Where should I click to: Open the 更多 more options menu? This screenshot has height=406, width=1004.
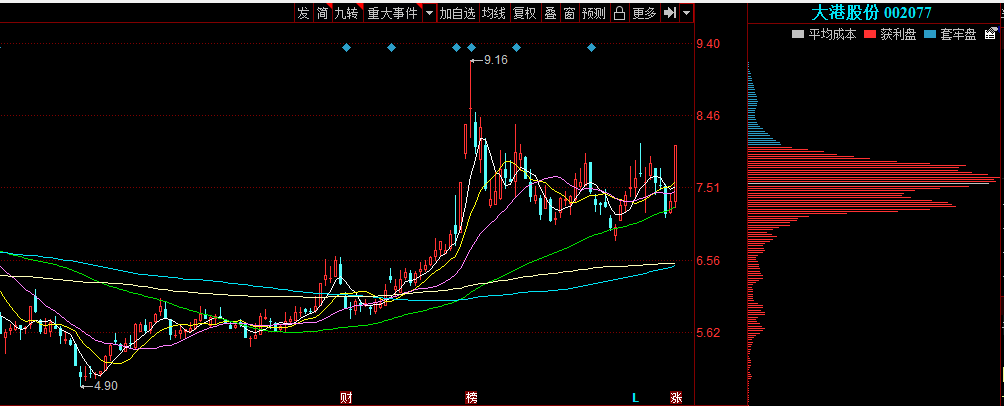pyautogui.click(x=644, y=13)
